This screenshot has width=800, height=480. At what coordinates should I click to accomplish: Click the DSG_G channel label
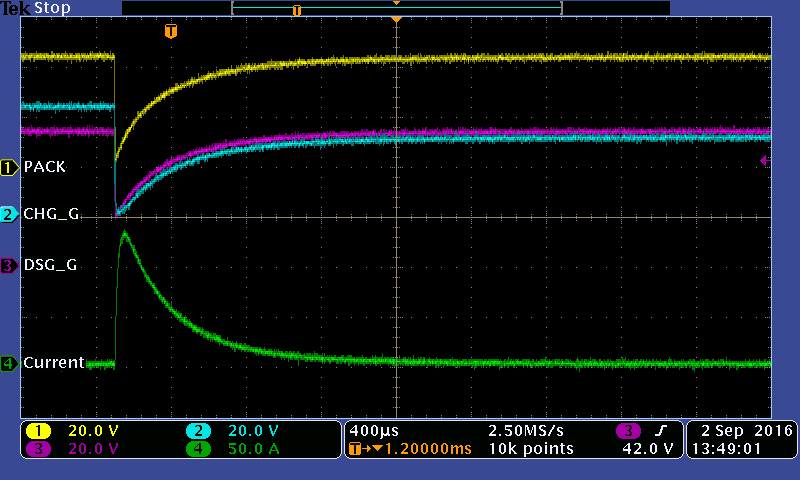click(x=51, y=265)
